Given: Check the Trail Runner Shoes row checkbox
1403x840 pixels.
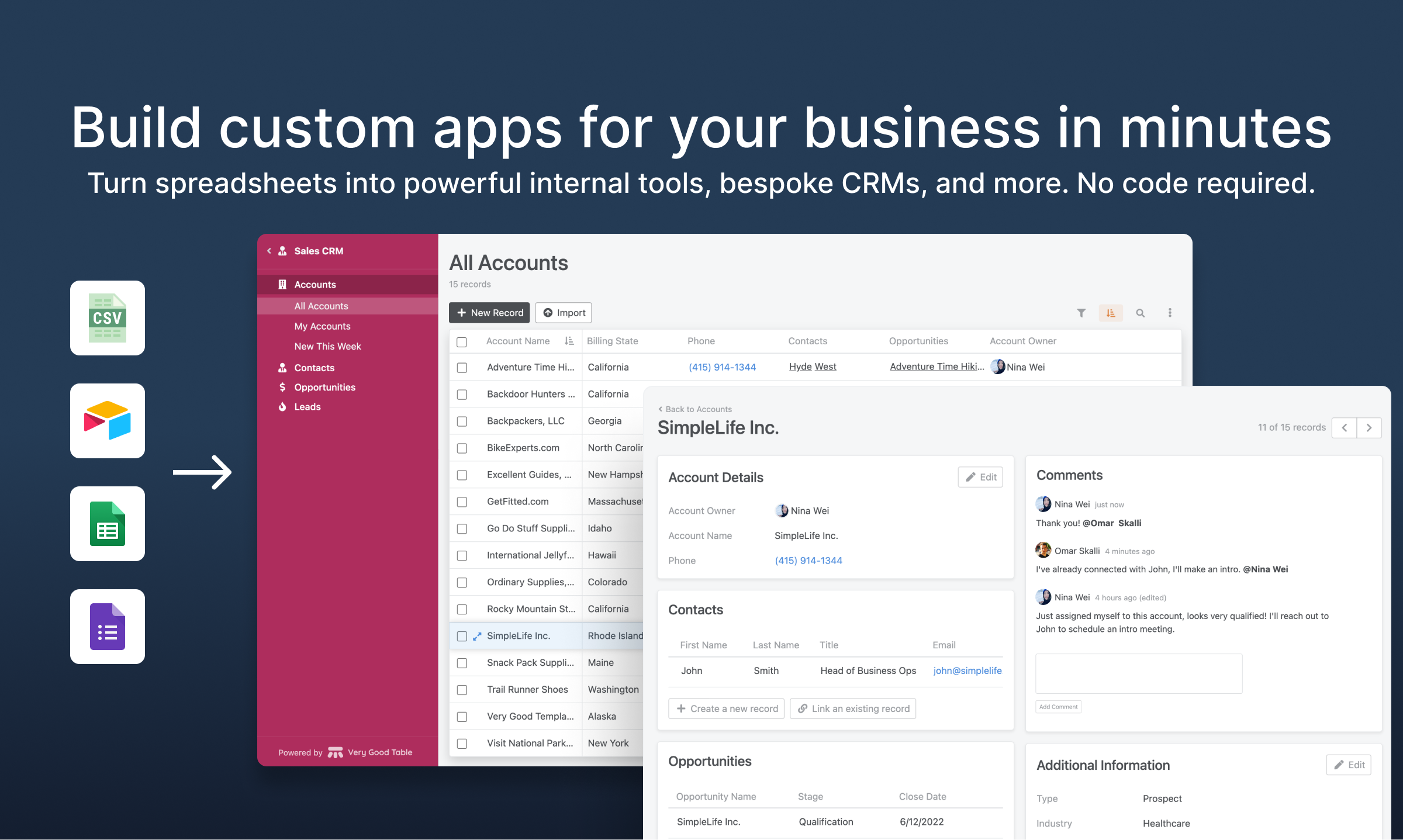Looking at the screenshot, I should point(462,689).
